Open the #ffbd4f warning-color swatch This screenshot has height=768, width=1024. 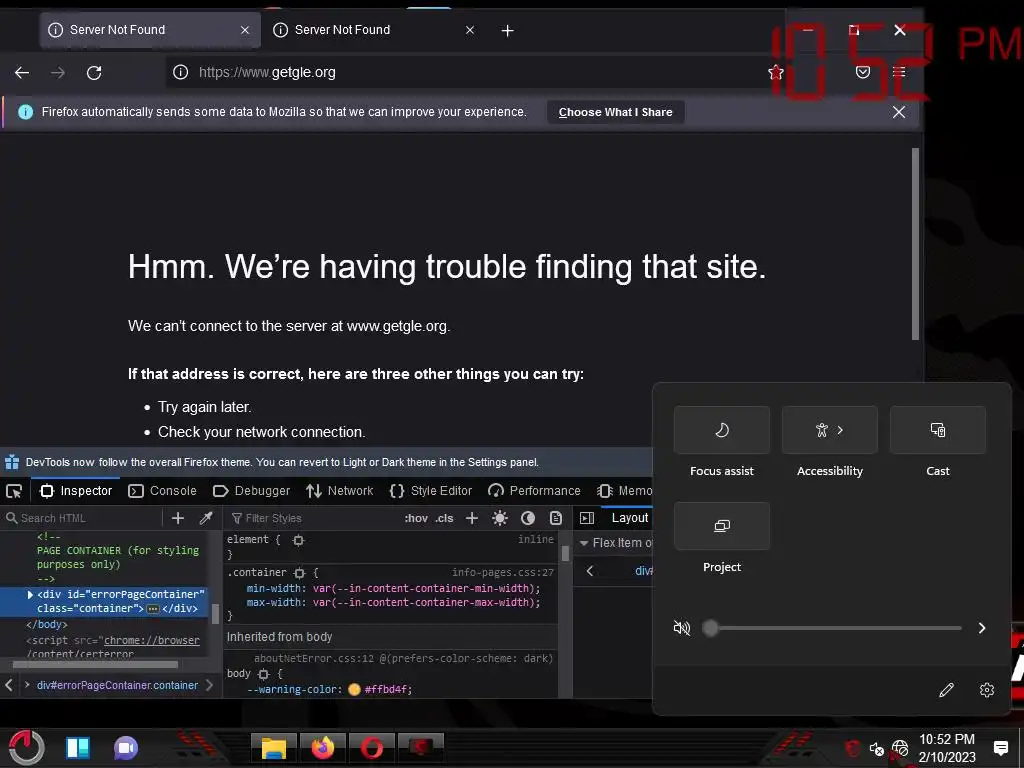point(355,690)
